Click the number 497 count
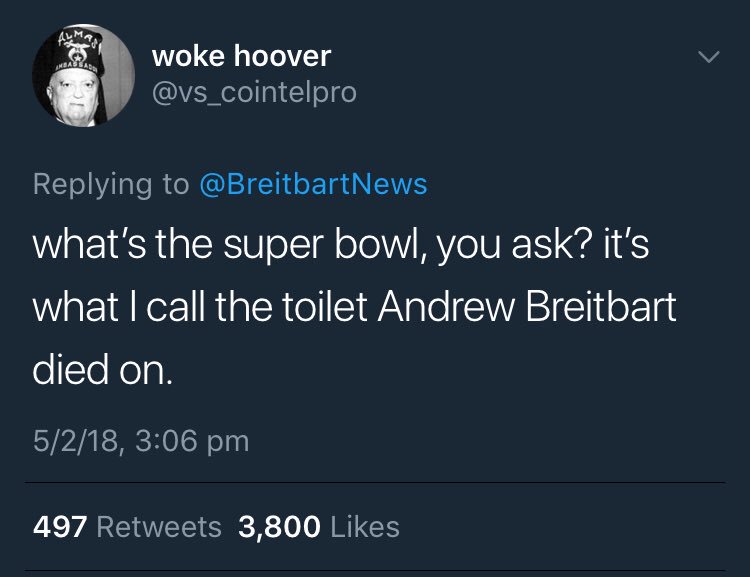Viewport: 750px width, 577px height. click(60, 527)
